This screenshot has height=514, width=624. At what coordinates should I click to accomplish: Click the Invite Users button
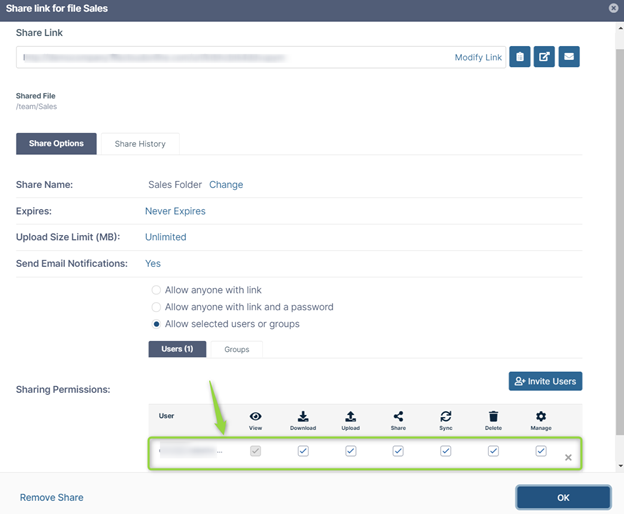545,381
